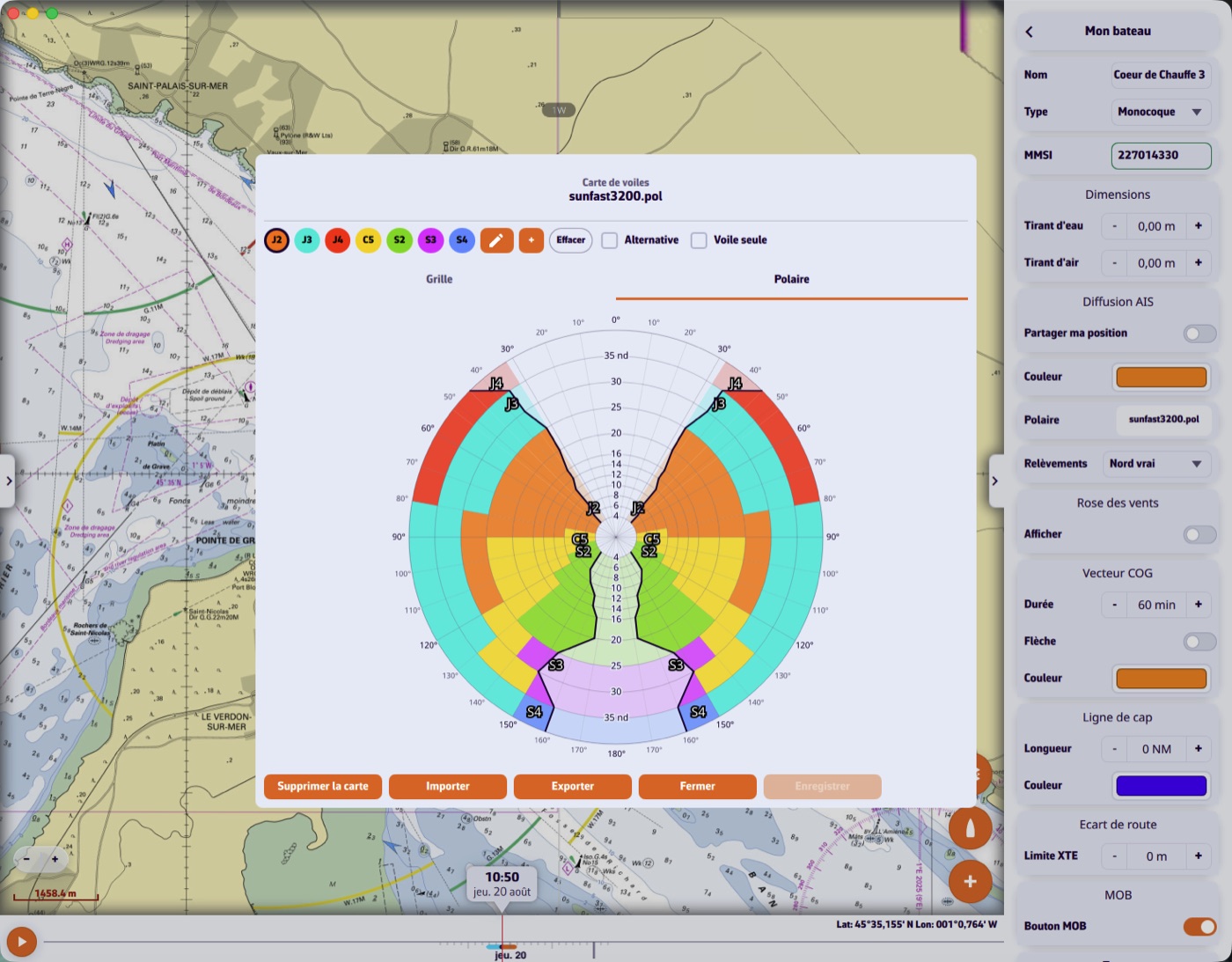Select the magenta S3 sail circle
The height and width of the screenshot is (962, 1232).
click(430, 240)
